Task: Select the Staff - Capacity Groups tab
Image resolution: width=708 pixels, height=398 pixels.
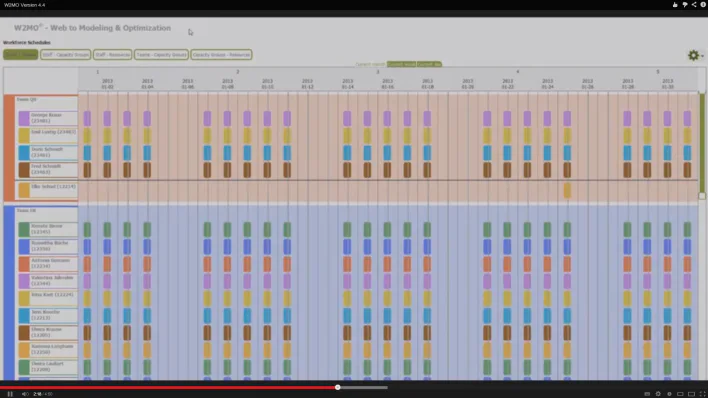Action: pos(65,55)
